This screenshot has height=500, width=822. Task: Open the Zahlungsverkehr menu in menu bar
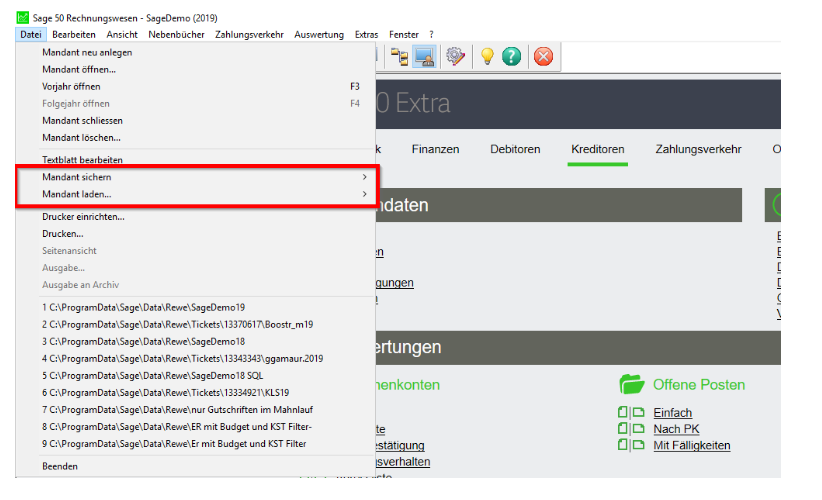[250, 35]
